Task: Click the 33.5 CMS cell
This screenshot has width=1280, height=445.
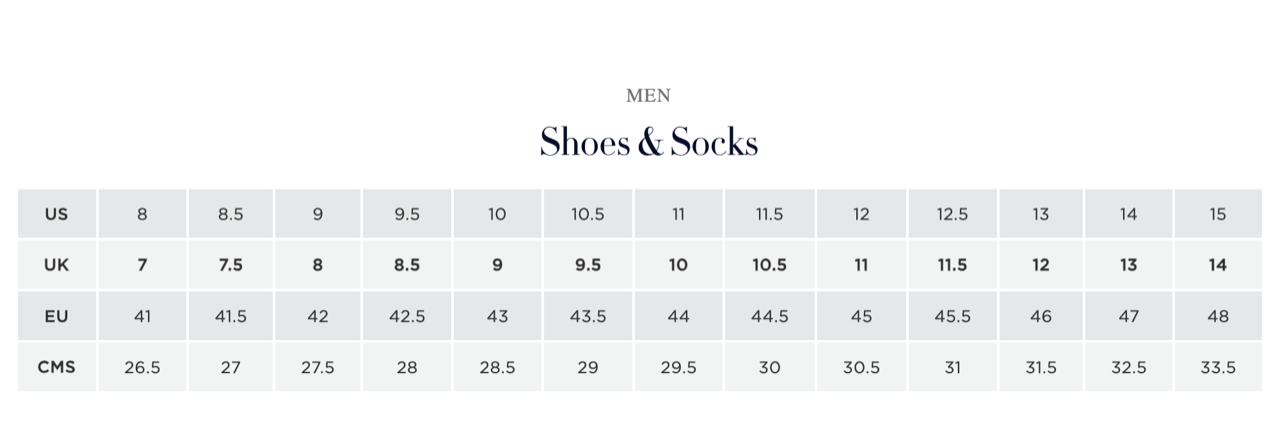Action: [1217, 367]
